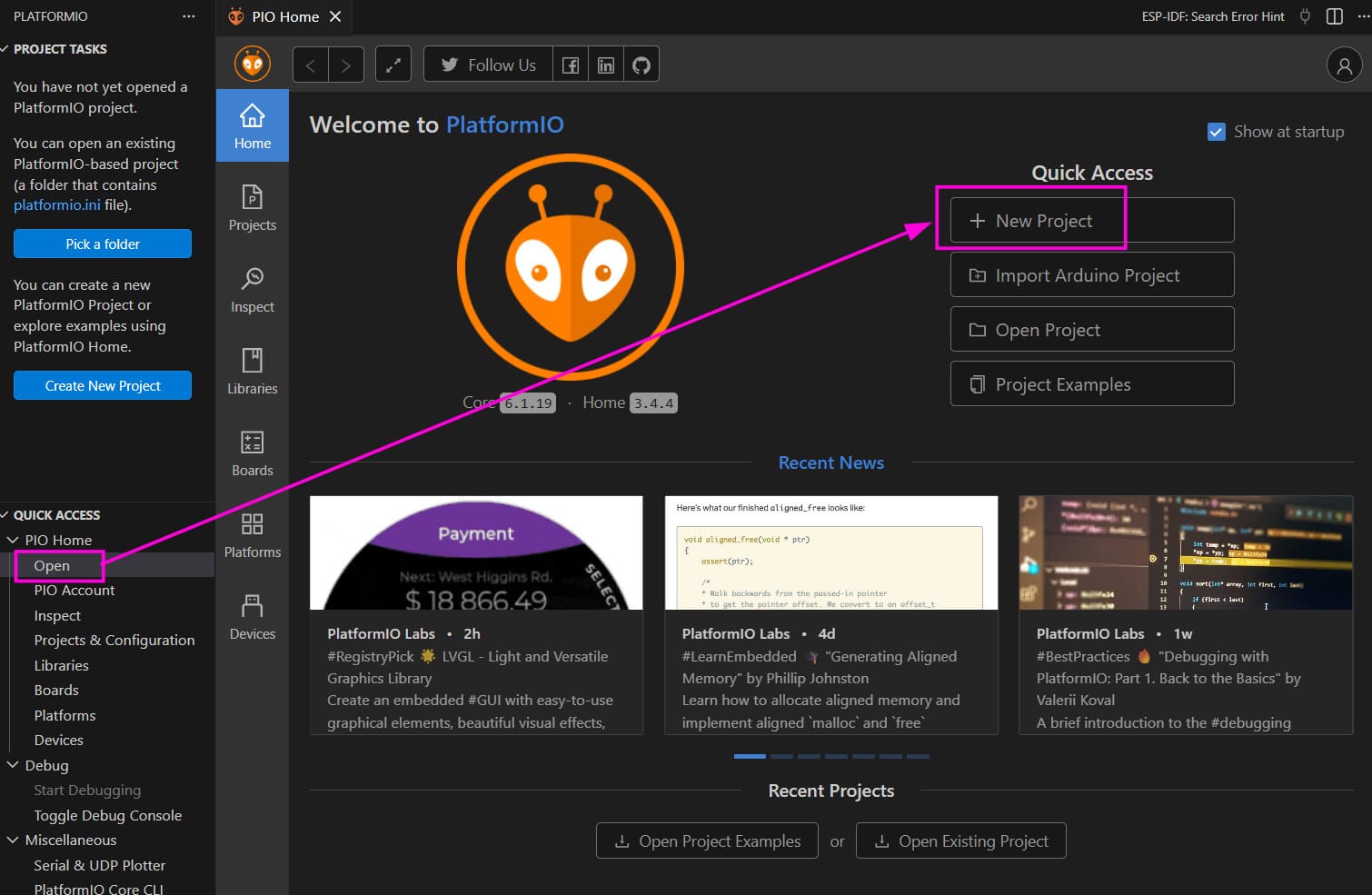Collapse the PIO Home tree node

pos(13,540)
